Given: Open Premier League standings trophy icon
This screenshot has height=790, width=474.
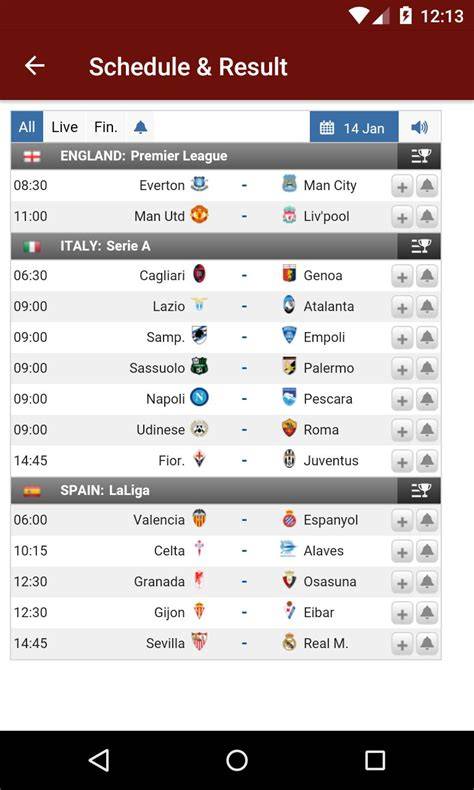Looking at the screenshot, I should (419, 156).
